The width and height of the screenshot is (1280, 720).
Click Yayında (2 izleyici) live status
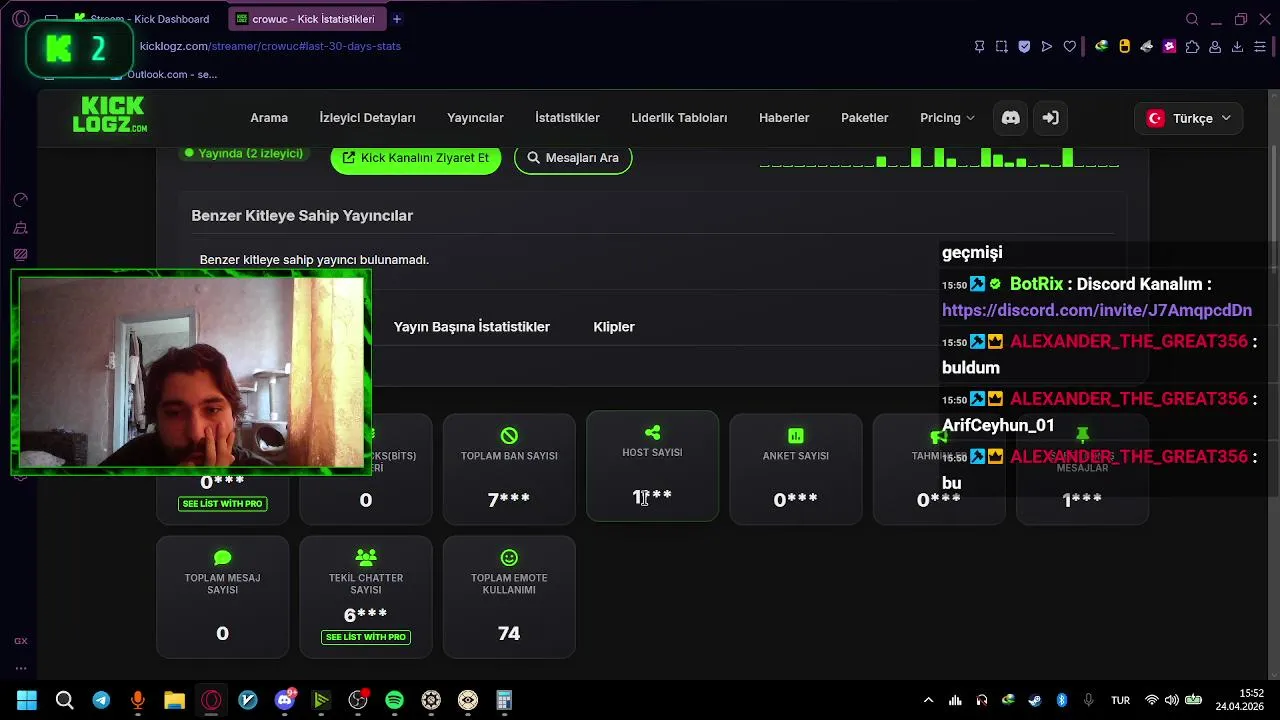[244, 154]
